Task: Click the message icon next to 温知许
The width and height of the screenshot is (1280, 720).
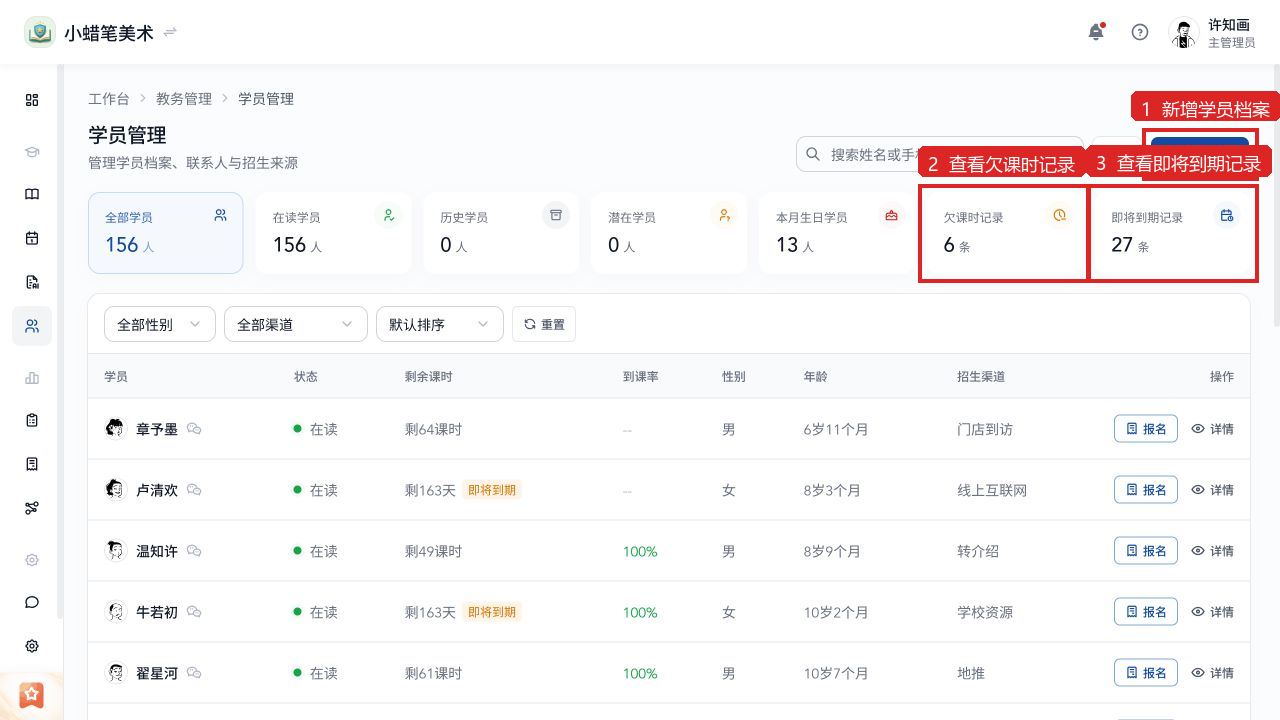Action: [195, 551]
